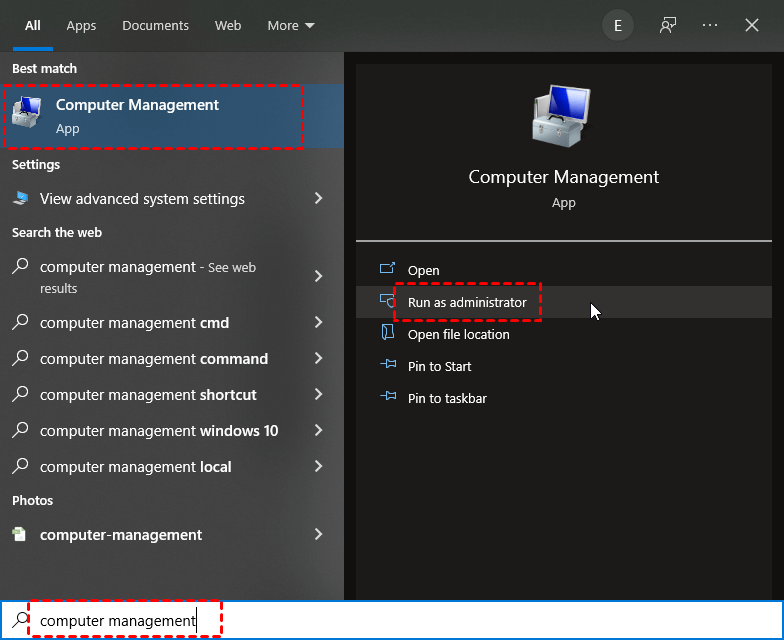
Task: Open the feedback icon in header
Action: [668, 25]
